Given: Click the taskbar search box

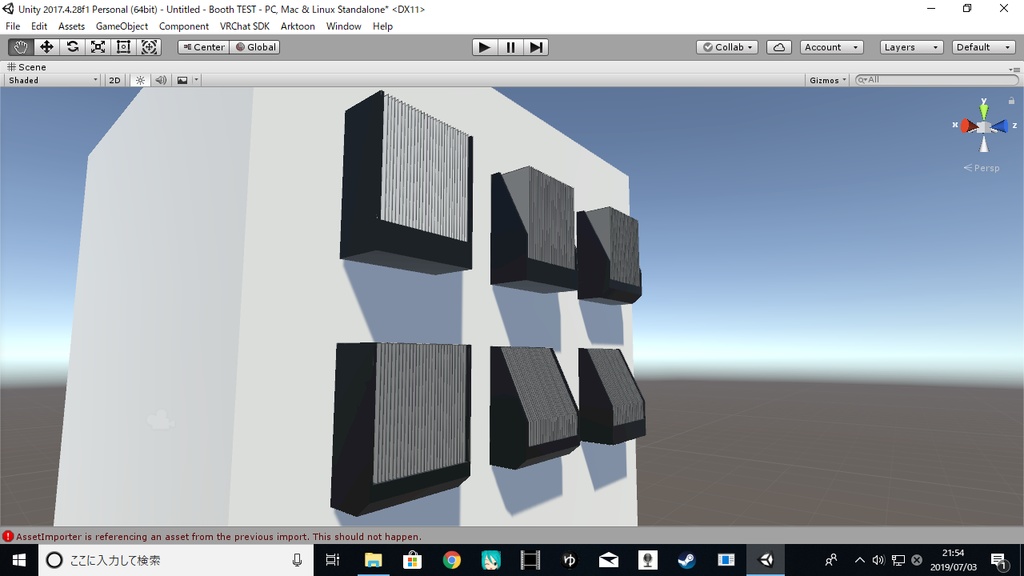Looking at the screenshot, I should (176, 560).
